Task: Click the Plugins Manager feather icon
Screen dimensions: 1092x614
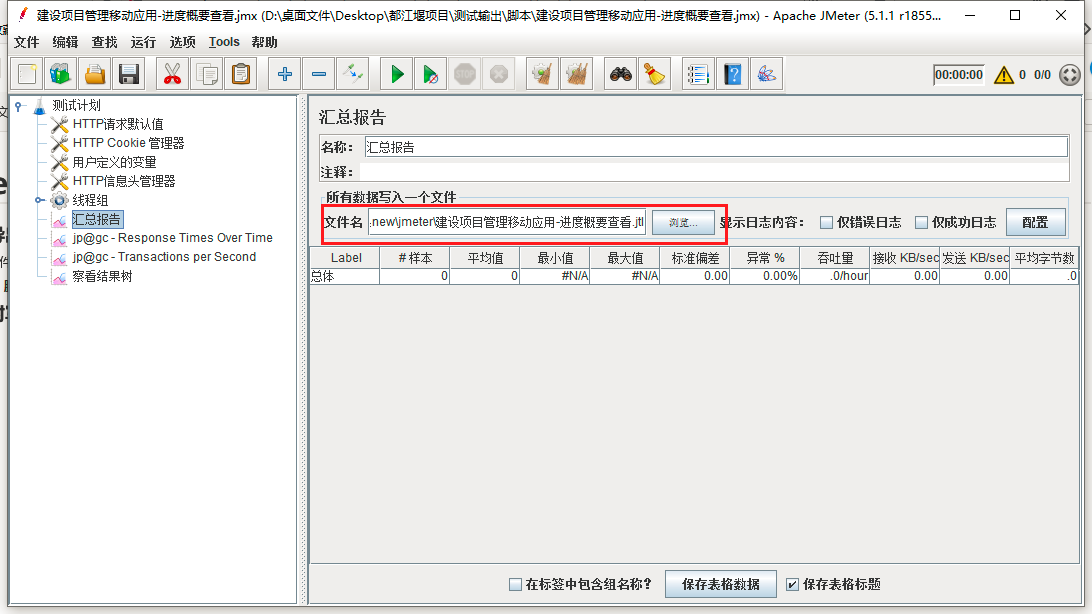Action: tap(767, 74)
